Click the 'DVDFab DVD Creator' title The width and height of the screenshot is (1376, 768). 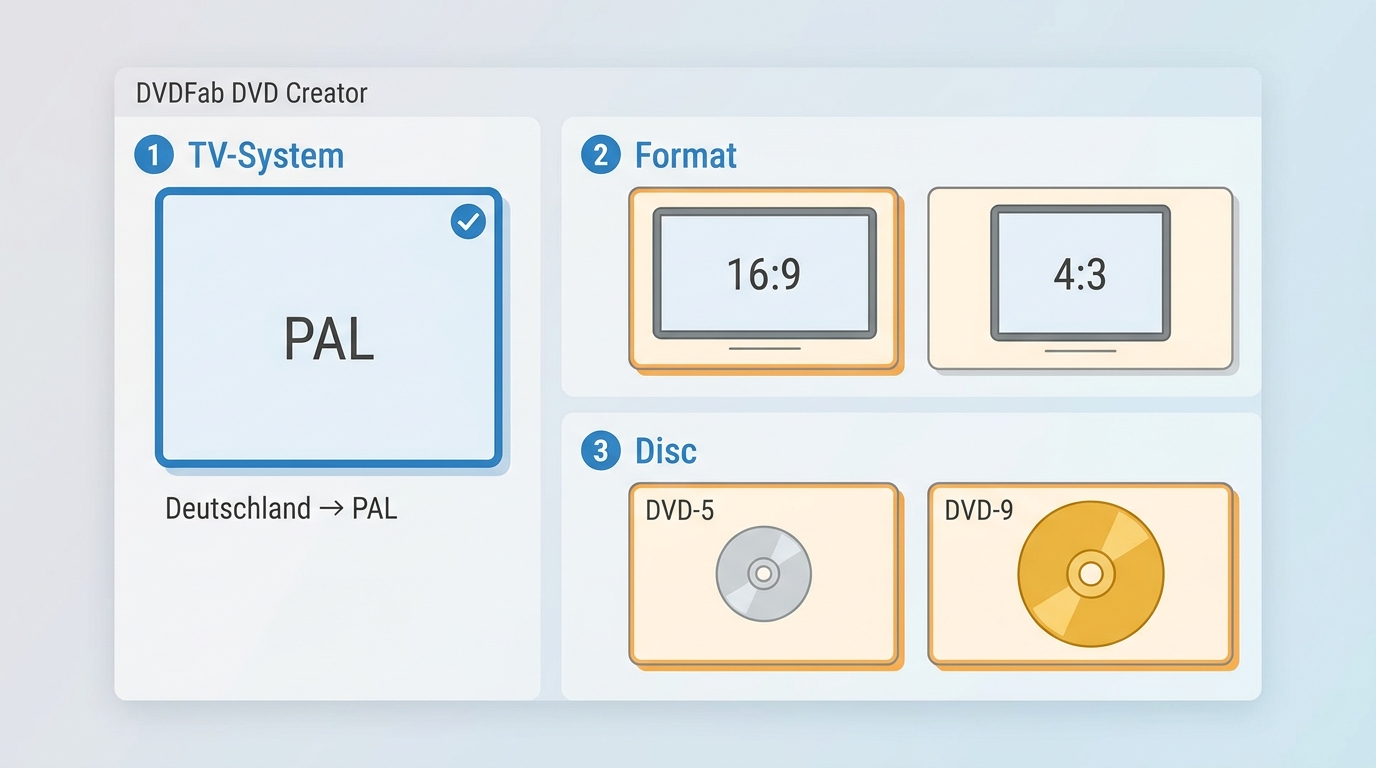pyautogui.click(x=252, y=94)
